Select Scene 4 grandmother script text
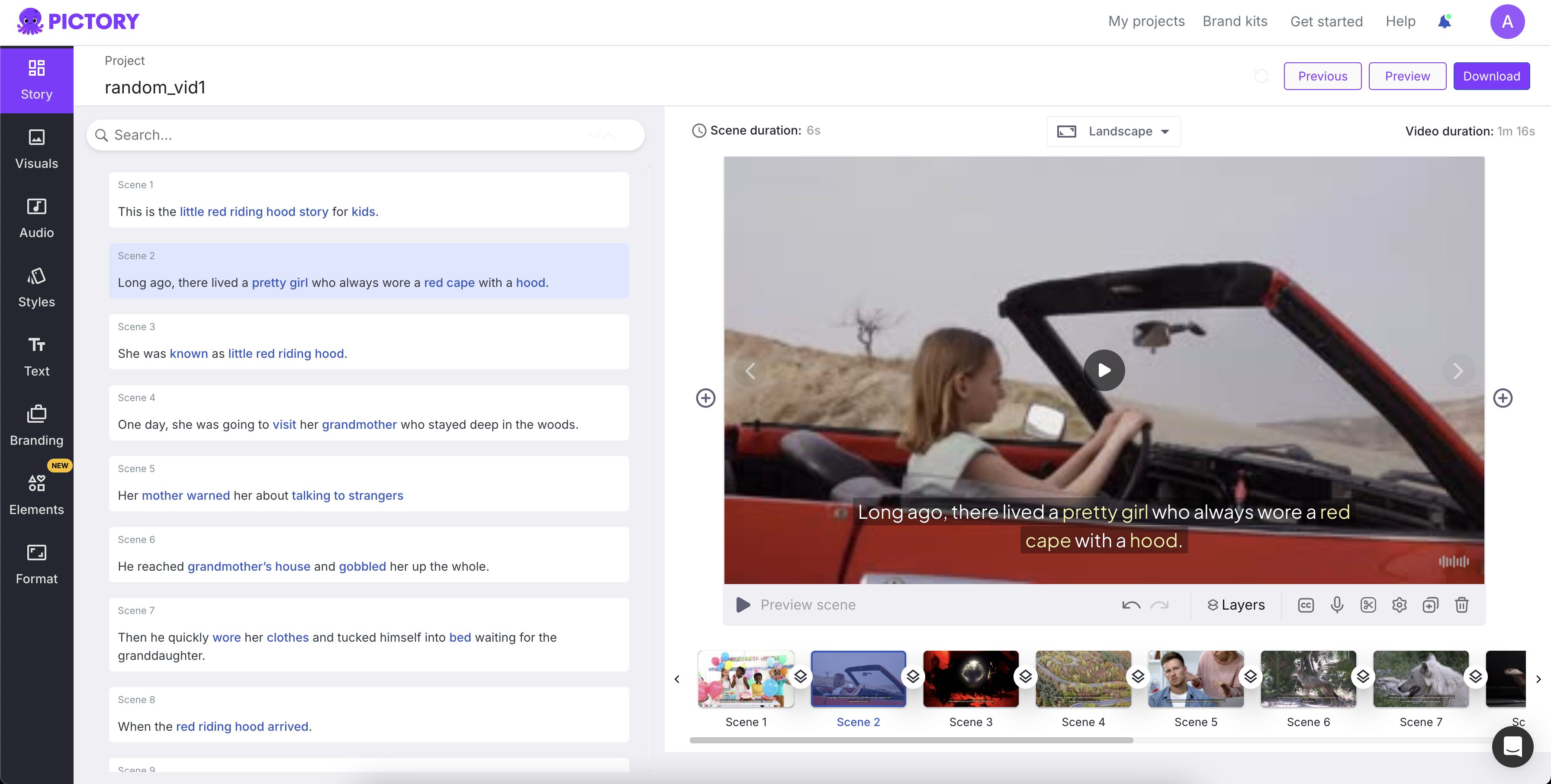 [348, 425]
